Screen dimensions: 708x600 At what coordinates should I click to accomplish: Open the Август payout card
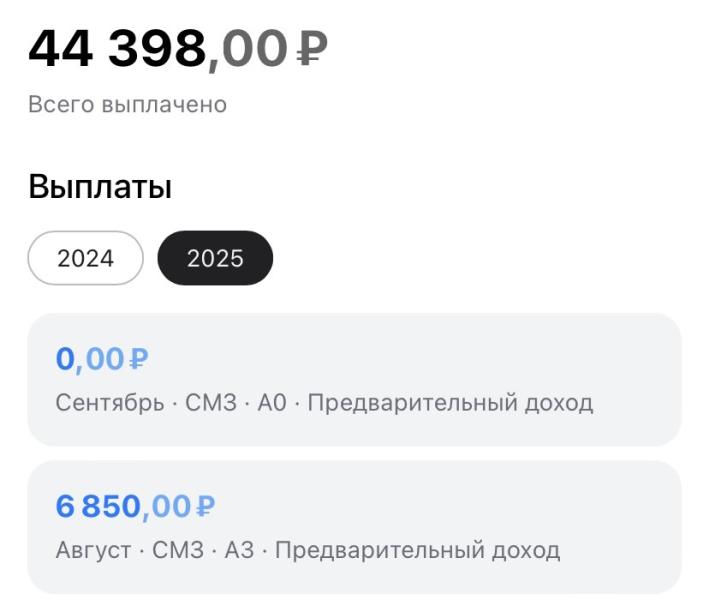point(354,527)
